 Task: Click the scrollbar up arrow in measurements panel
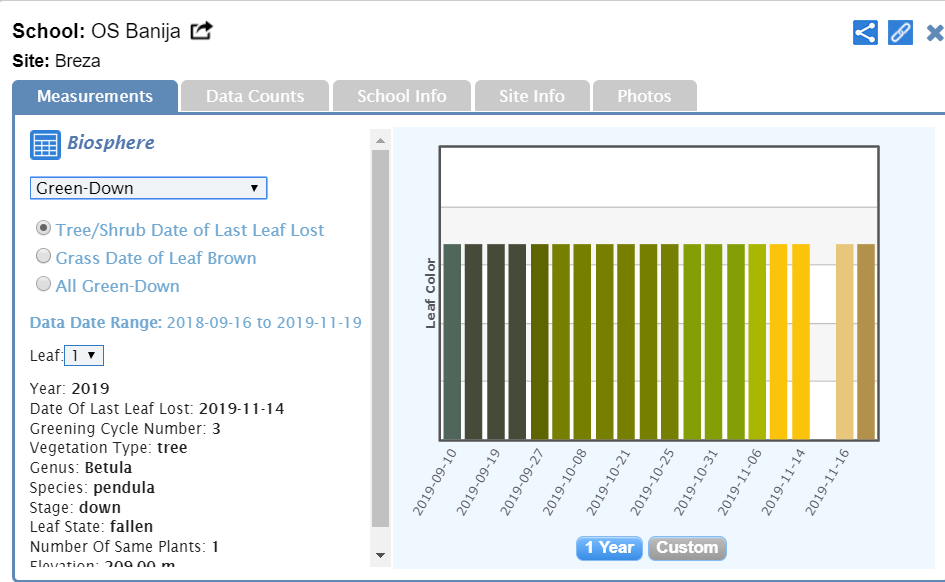tap(380, 141)
